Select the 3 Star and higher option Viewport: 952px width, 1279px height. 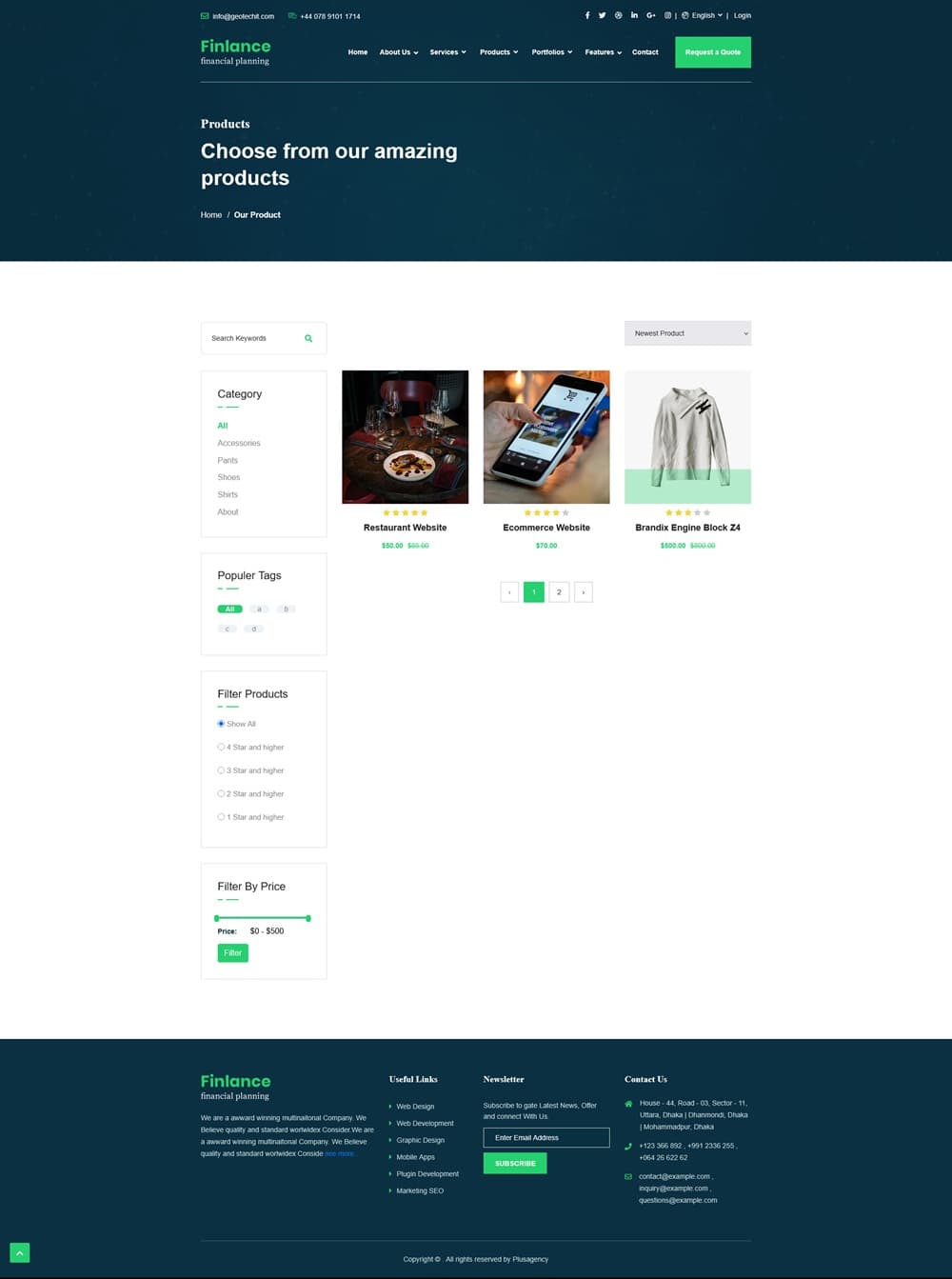[221, 770]
